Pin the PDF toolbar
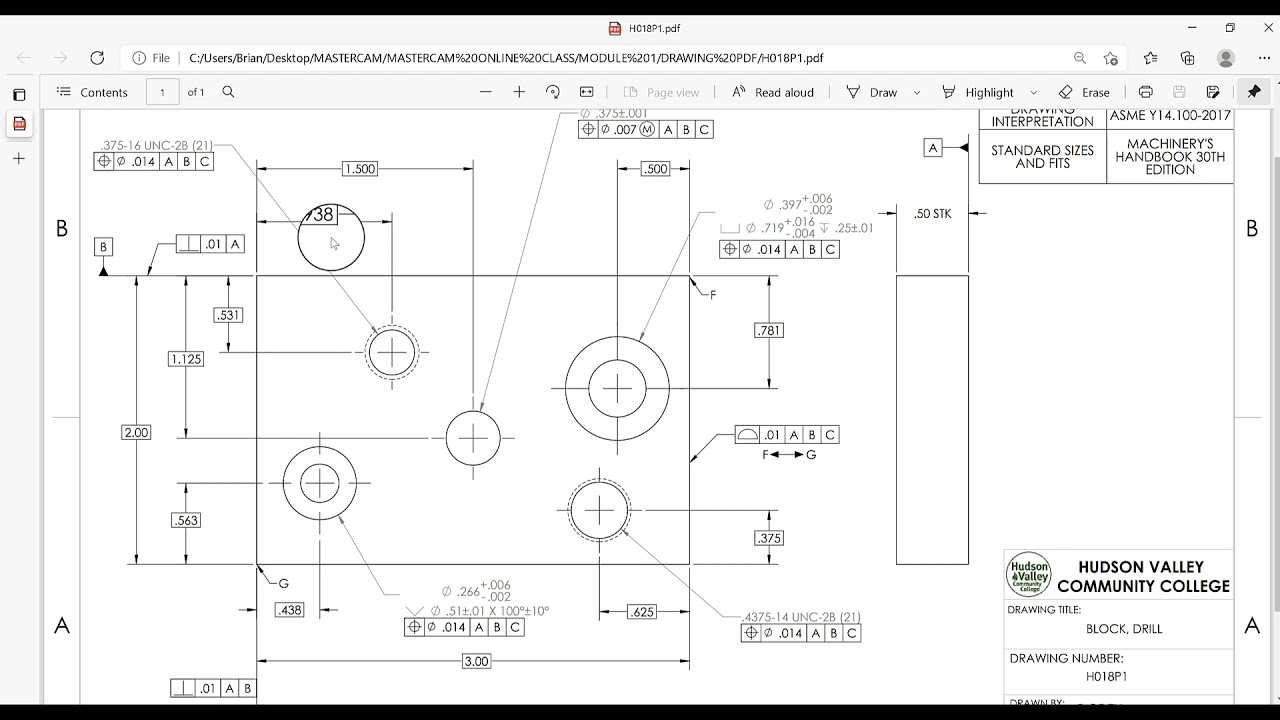 click(1254, 92)
